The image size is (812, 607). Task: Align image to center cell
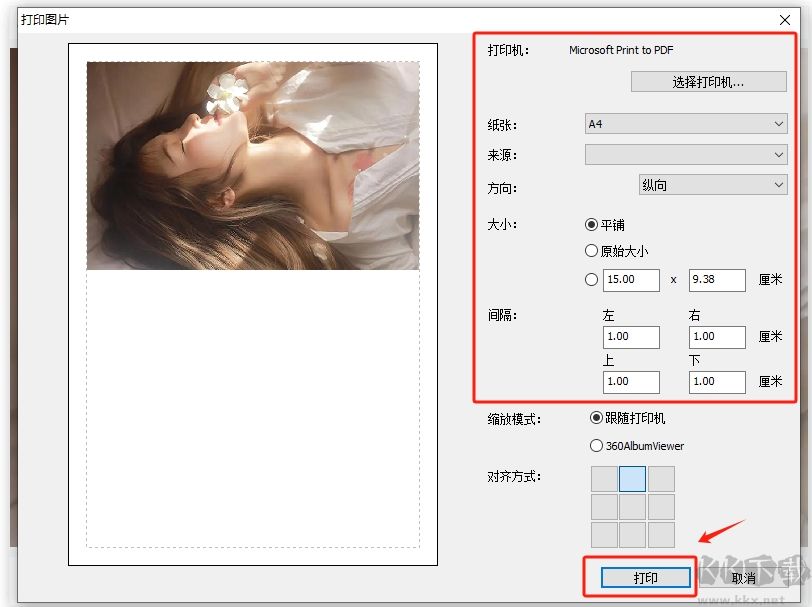pos(632,507)
